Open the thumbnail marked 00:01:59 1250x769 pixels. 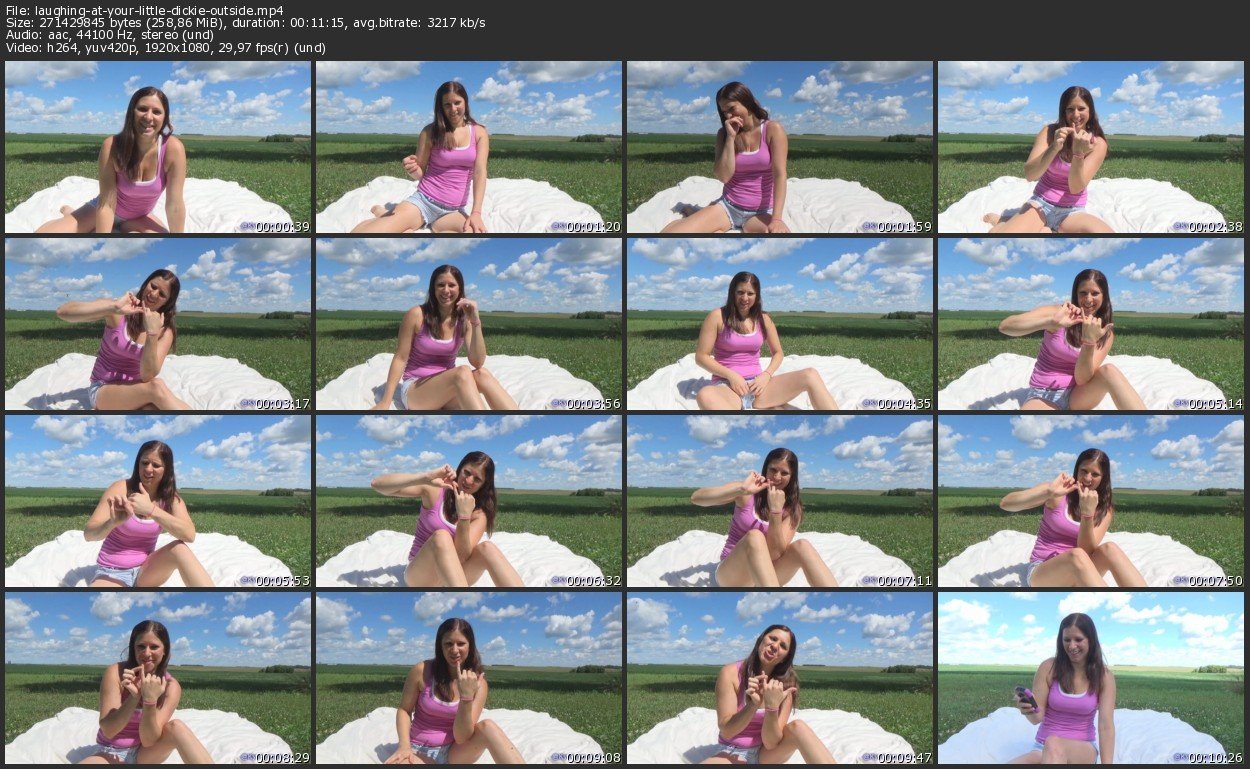(780, 147)
